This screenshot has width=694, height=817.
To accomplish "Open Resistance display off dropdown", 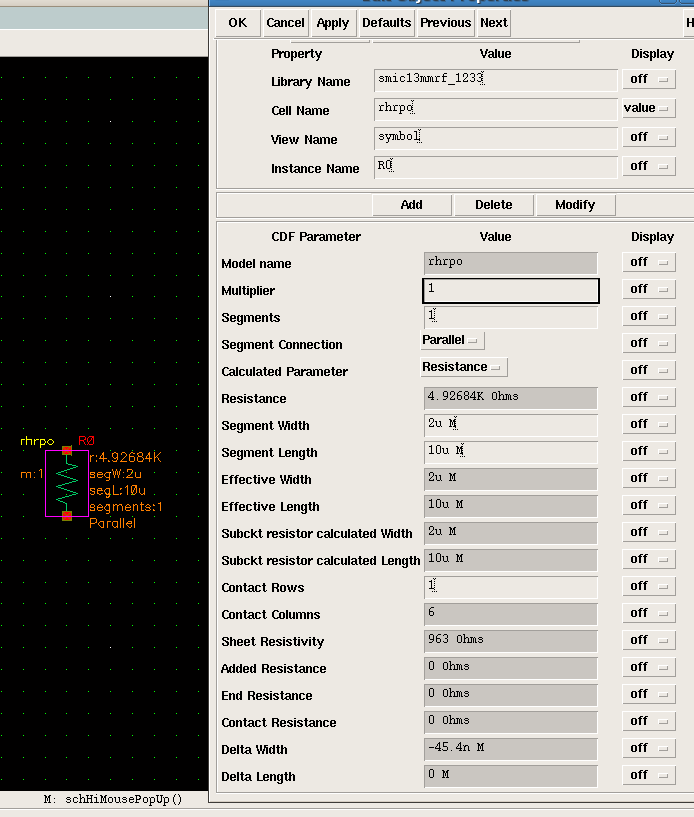I will (649, 398).
